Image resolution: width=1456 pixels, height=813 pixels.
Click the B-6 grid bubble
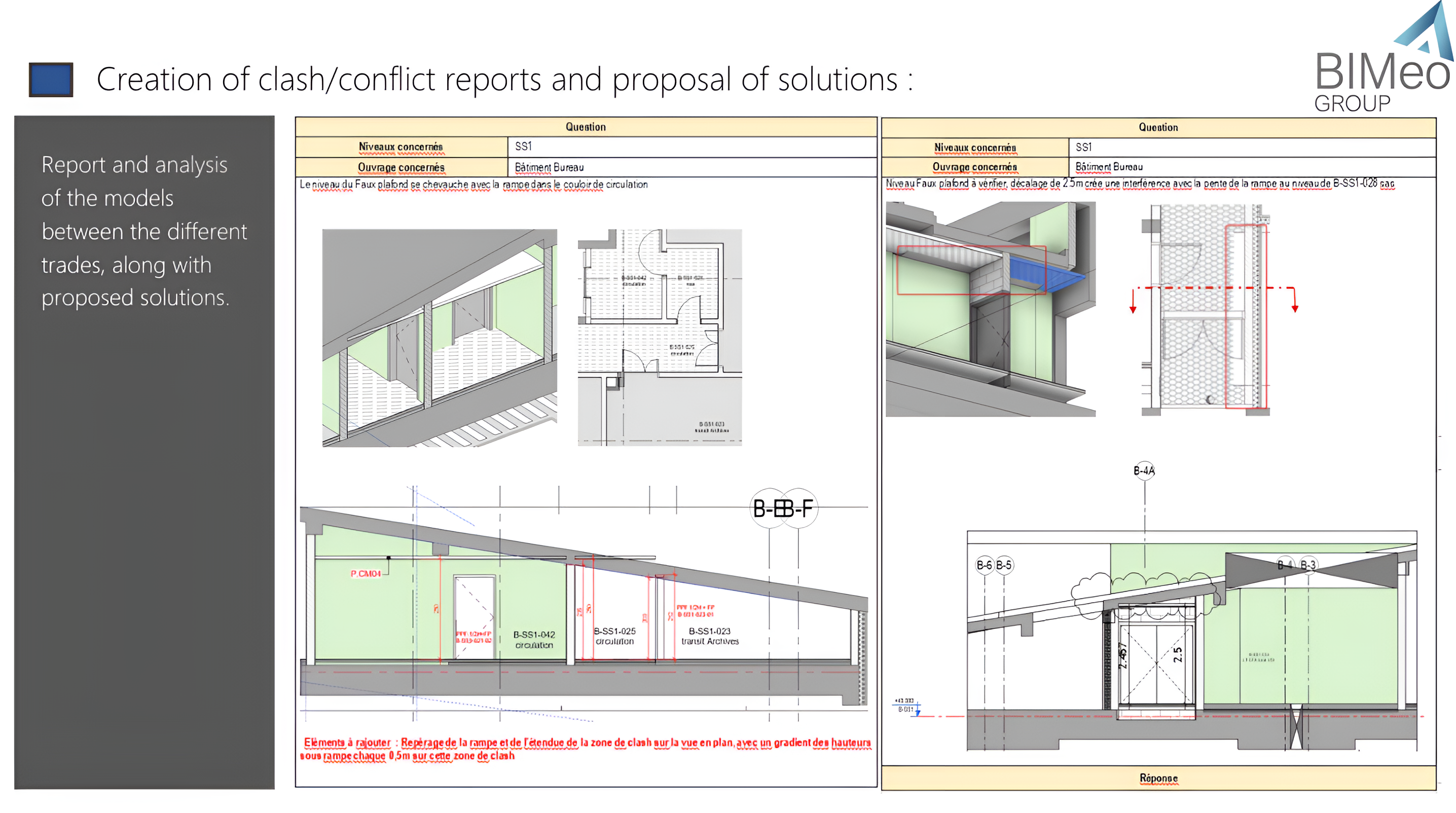(x=984, y=565)
